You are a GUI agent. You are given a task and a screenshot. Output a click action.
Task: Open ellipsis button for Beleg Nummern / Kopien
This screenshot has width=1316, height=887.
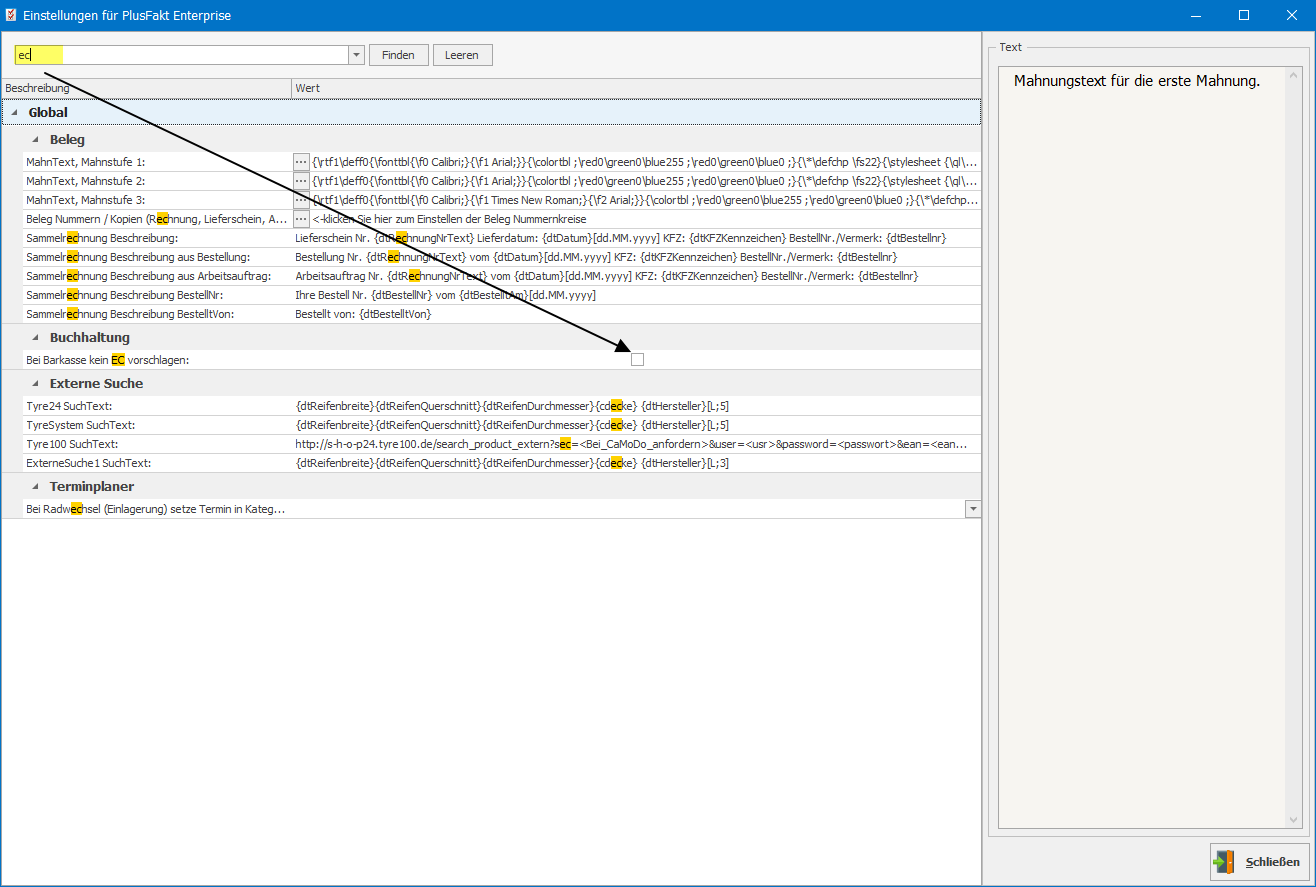(301, 219)
